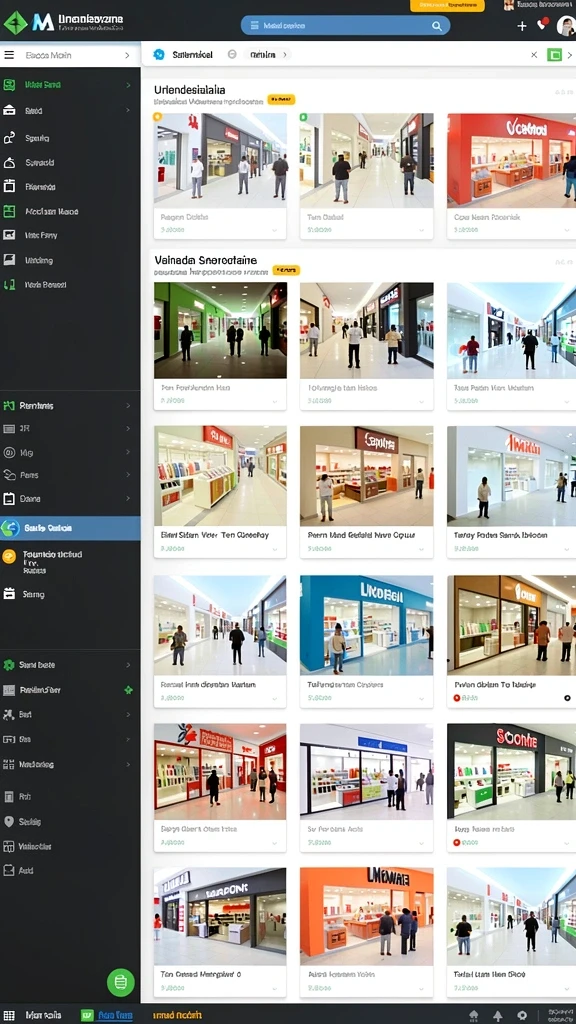Image resolution: width=576 pixels, height=1024 pixels.
Task: Close the breadcrumb bar with X icon
Action: [534, 55]
